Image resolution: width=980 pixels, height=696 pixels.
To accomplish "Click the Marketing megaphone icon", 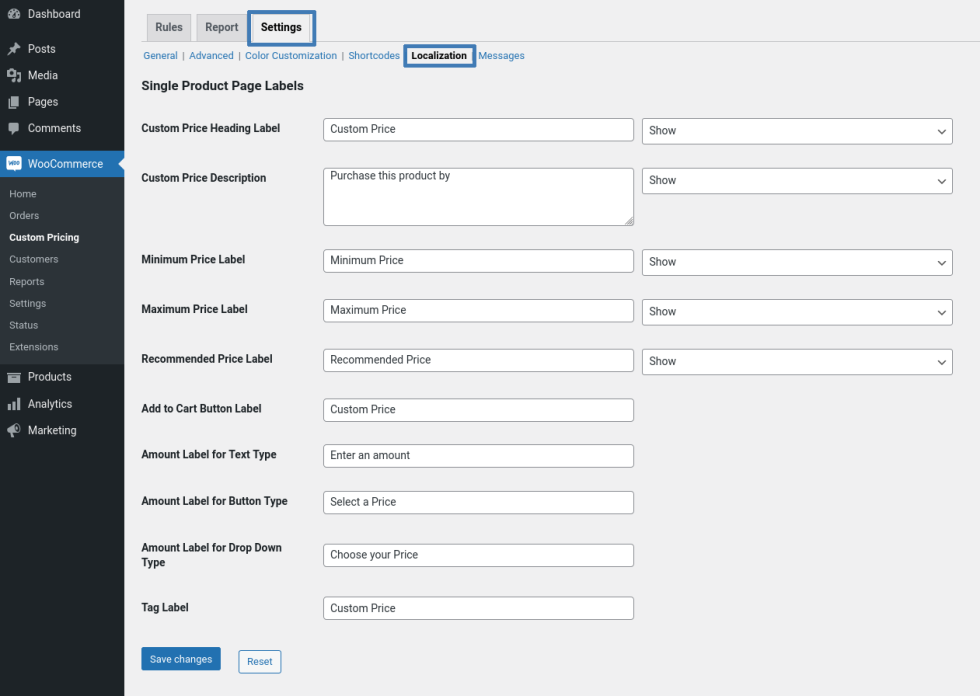I will tap(14, 430).
